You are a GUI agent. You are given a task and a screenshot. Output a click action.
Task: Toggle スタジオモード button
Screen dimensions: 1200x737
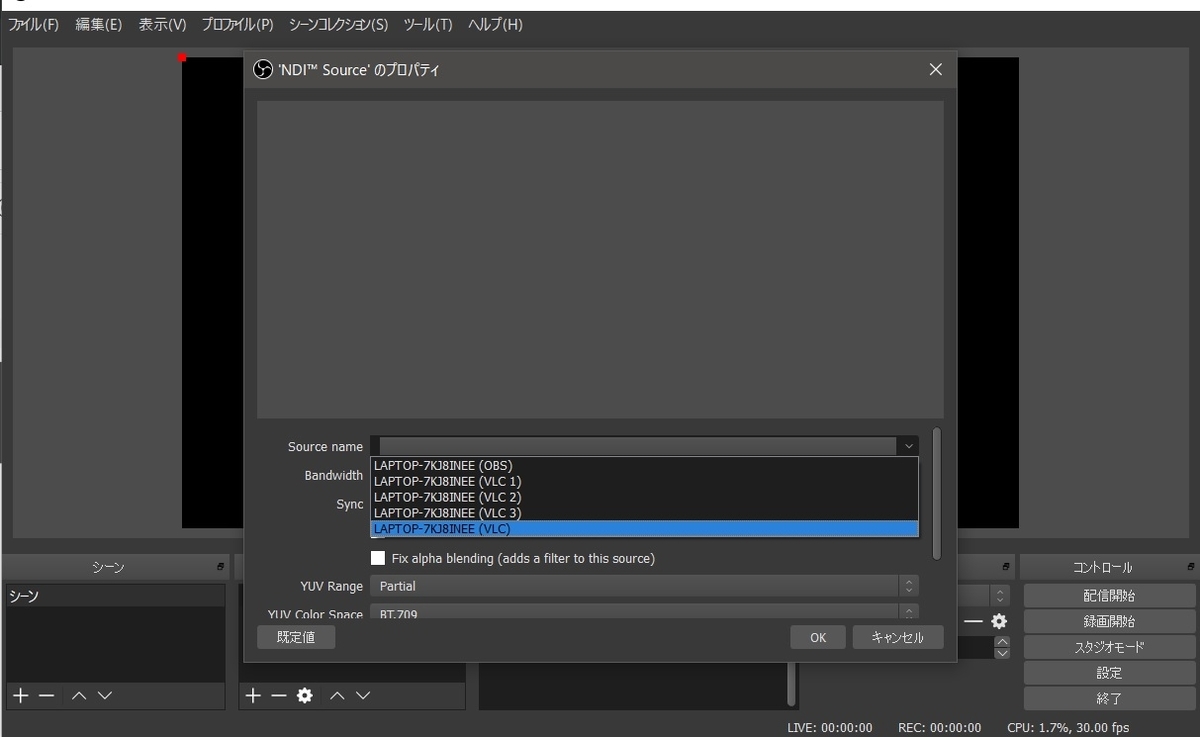(1109, 647)
